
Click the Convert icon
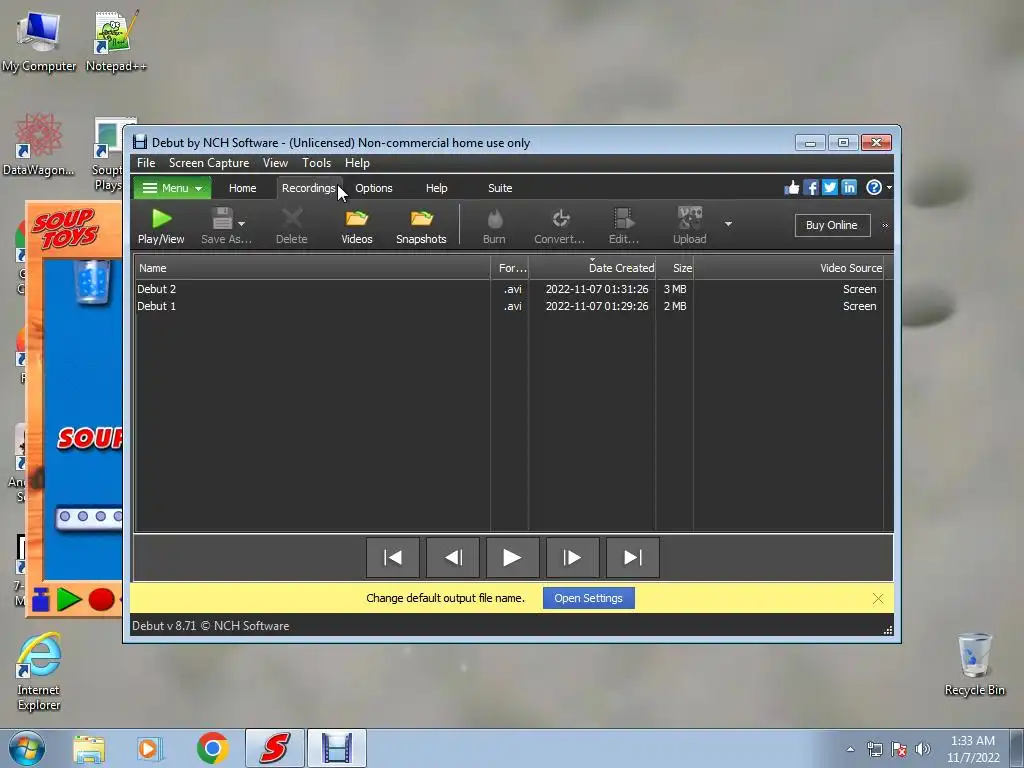(x=560, y=218)
